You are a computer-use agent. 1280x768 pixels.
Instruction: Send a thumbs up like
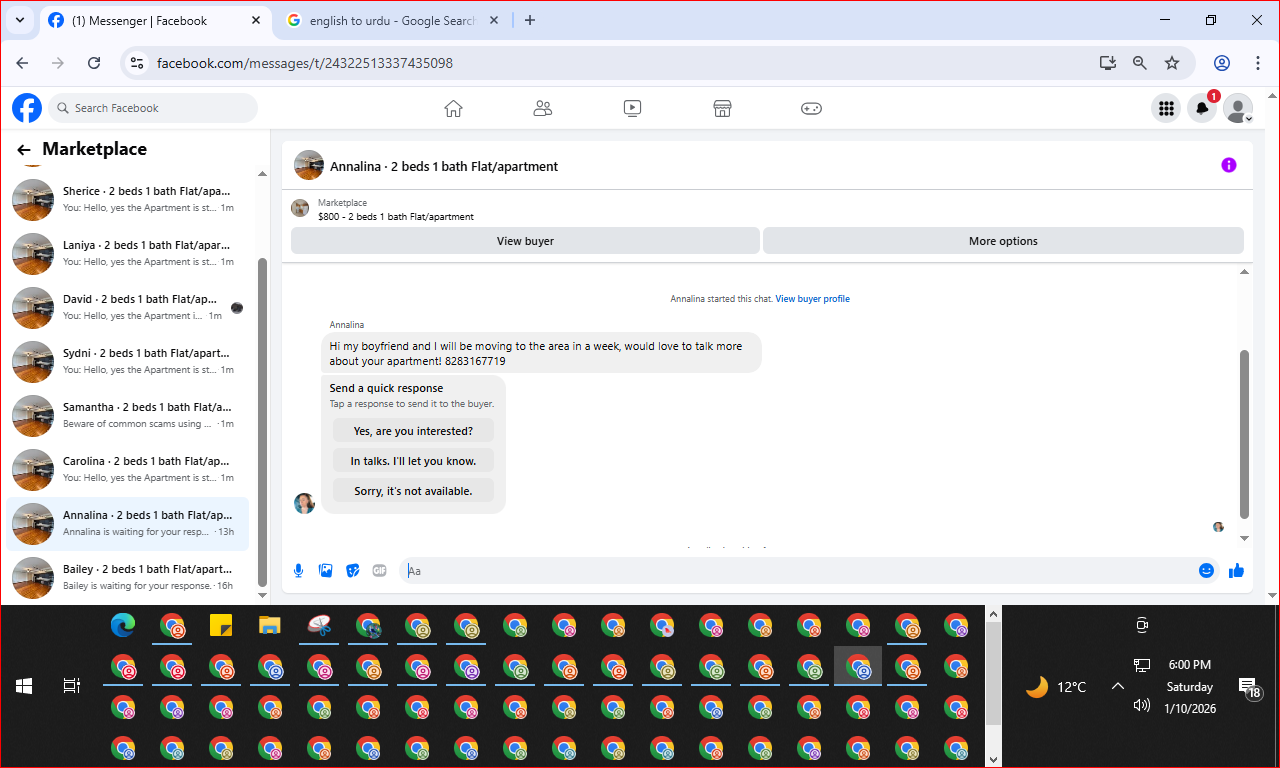coord(1237,570)
